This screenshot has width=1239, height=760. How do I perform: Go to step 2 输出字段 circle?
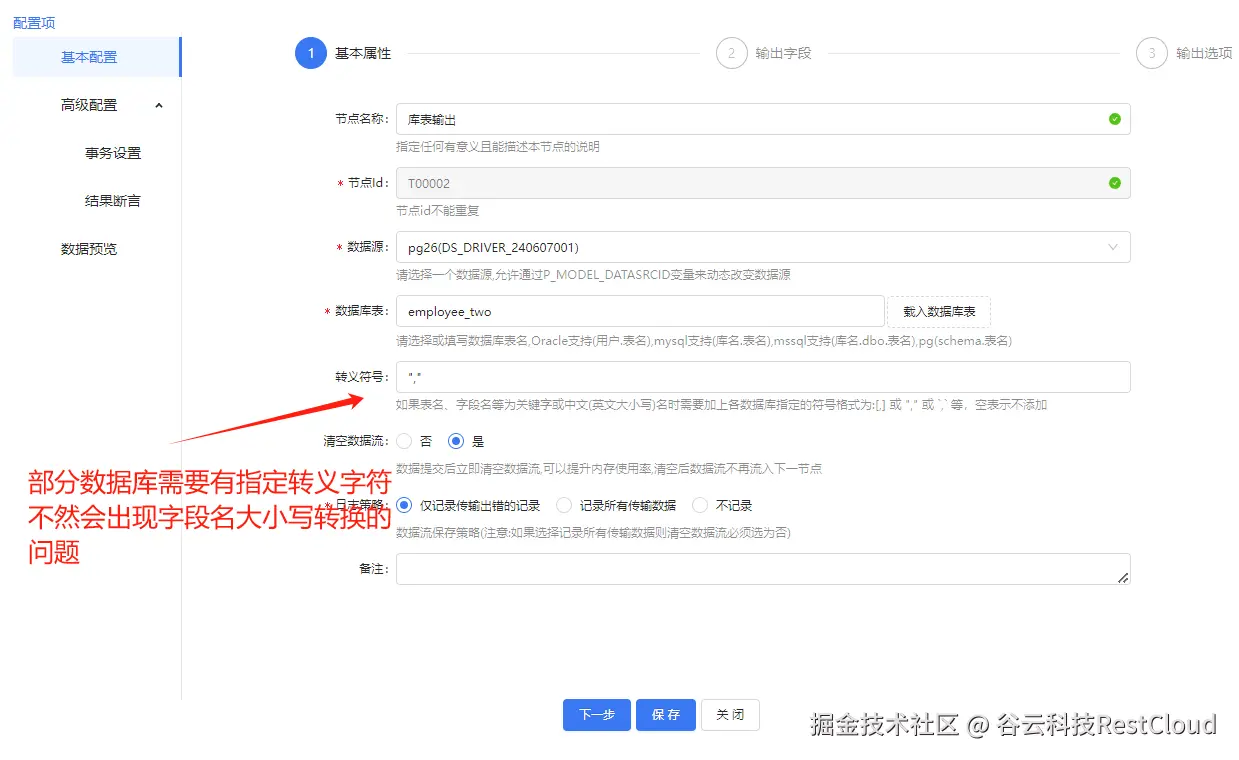(732, 53)
